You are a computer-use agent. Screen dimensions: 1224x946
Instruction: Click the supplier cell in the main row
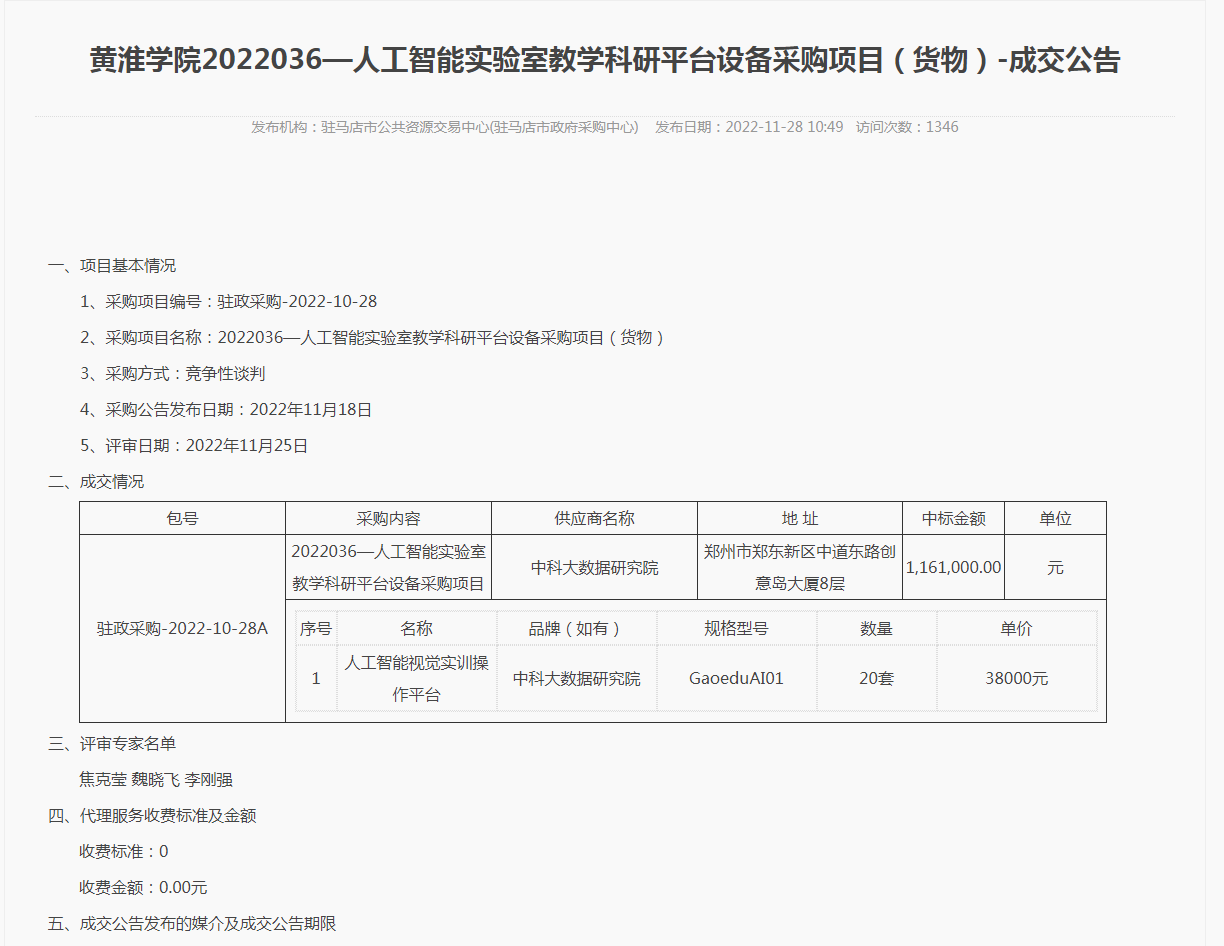pyautogui.click(x=594, y=568)
